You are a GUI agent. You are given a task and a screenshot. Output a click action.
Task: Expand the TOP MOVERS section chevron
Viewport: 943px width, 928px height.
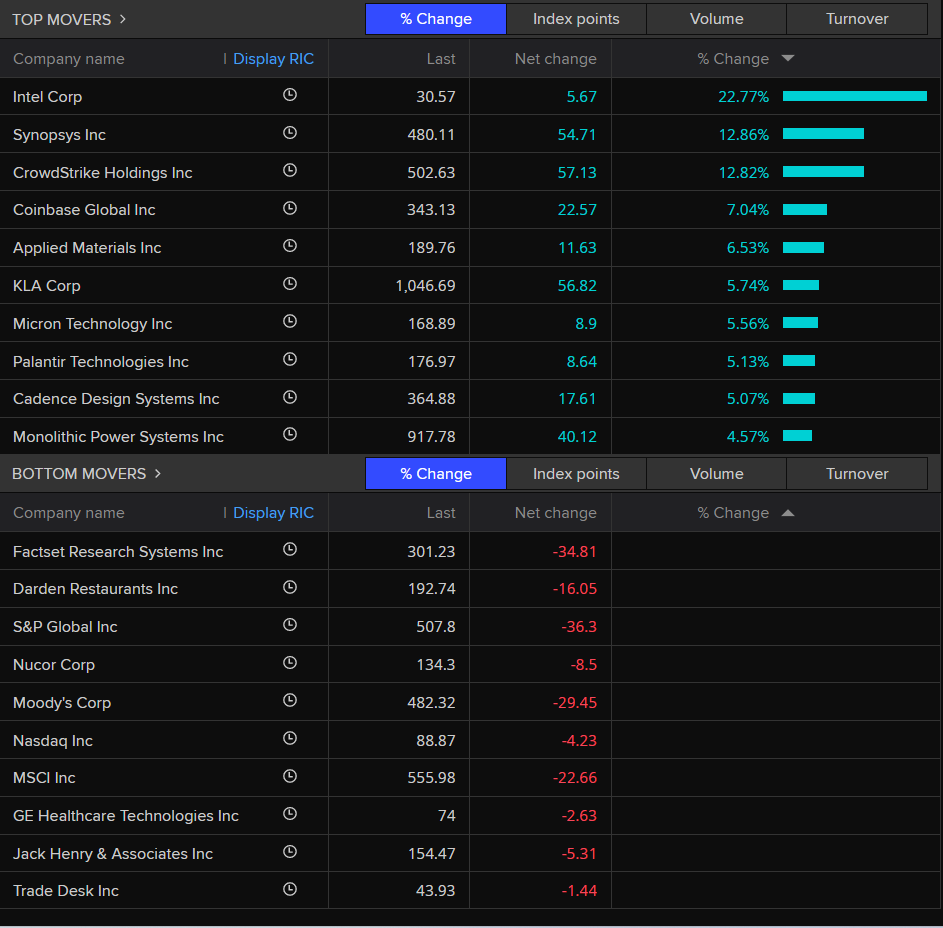123,19
